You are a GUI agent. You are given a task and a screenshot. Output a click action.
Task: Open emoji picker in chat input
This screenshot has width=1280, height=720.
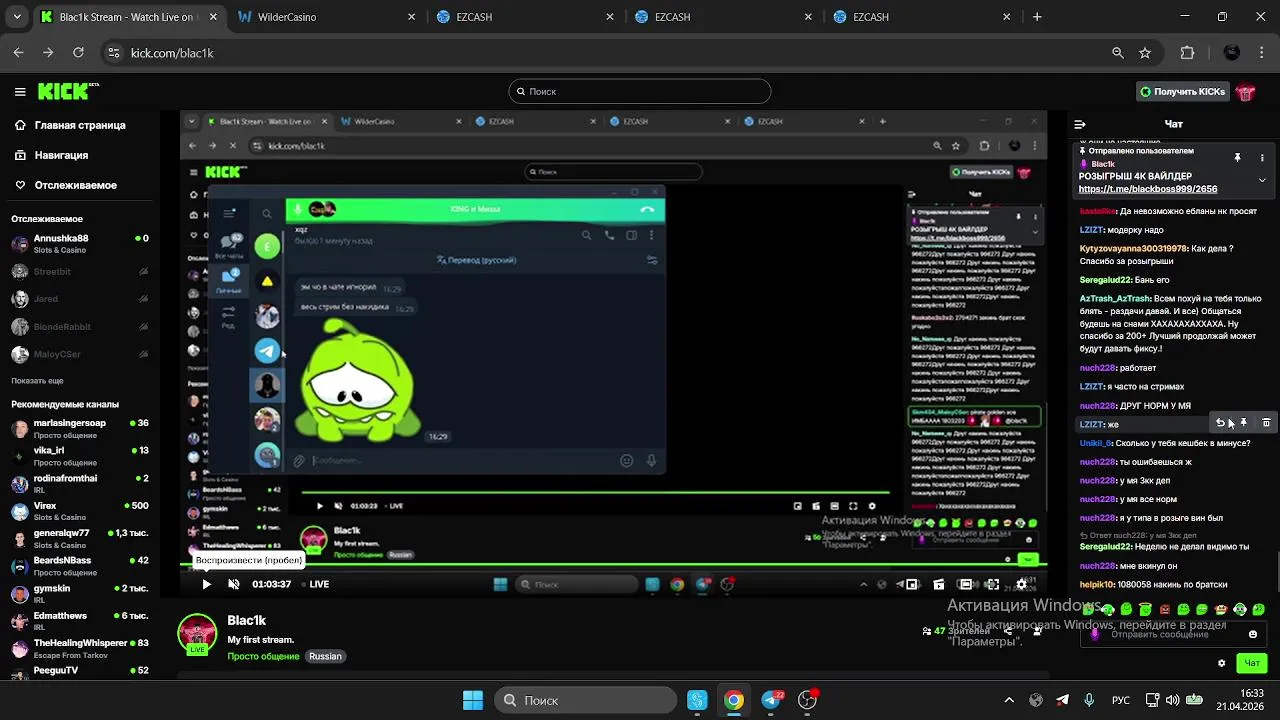[1253, 634]
